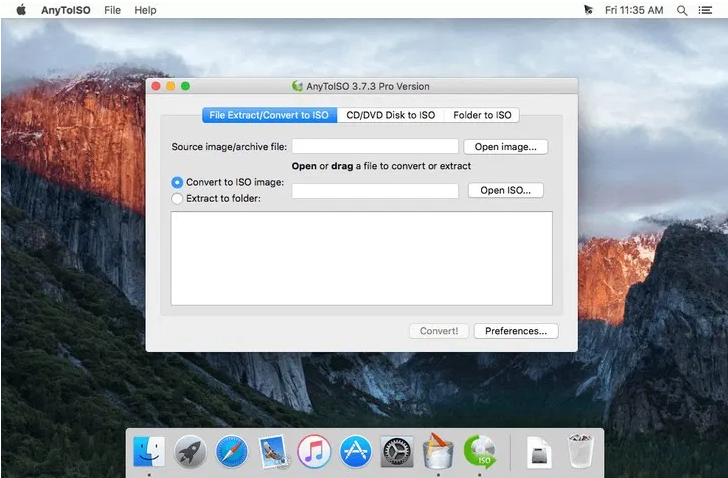728x478 pixels.
Task: Open Notification Center list icon
Action: pyautogui.click(x=707, y=10)
